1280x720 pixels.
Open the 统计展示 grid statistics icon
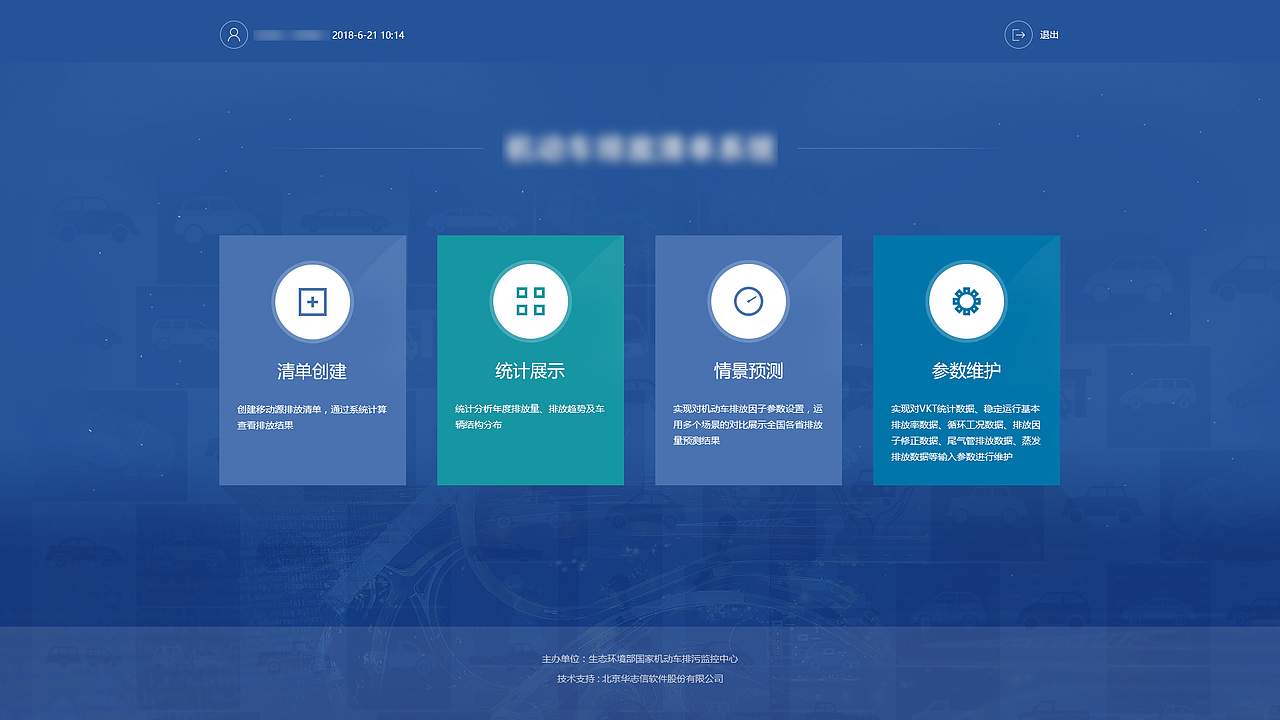pyautogui.click(x=530, y=301)
